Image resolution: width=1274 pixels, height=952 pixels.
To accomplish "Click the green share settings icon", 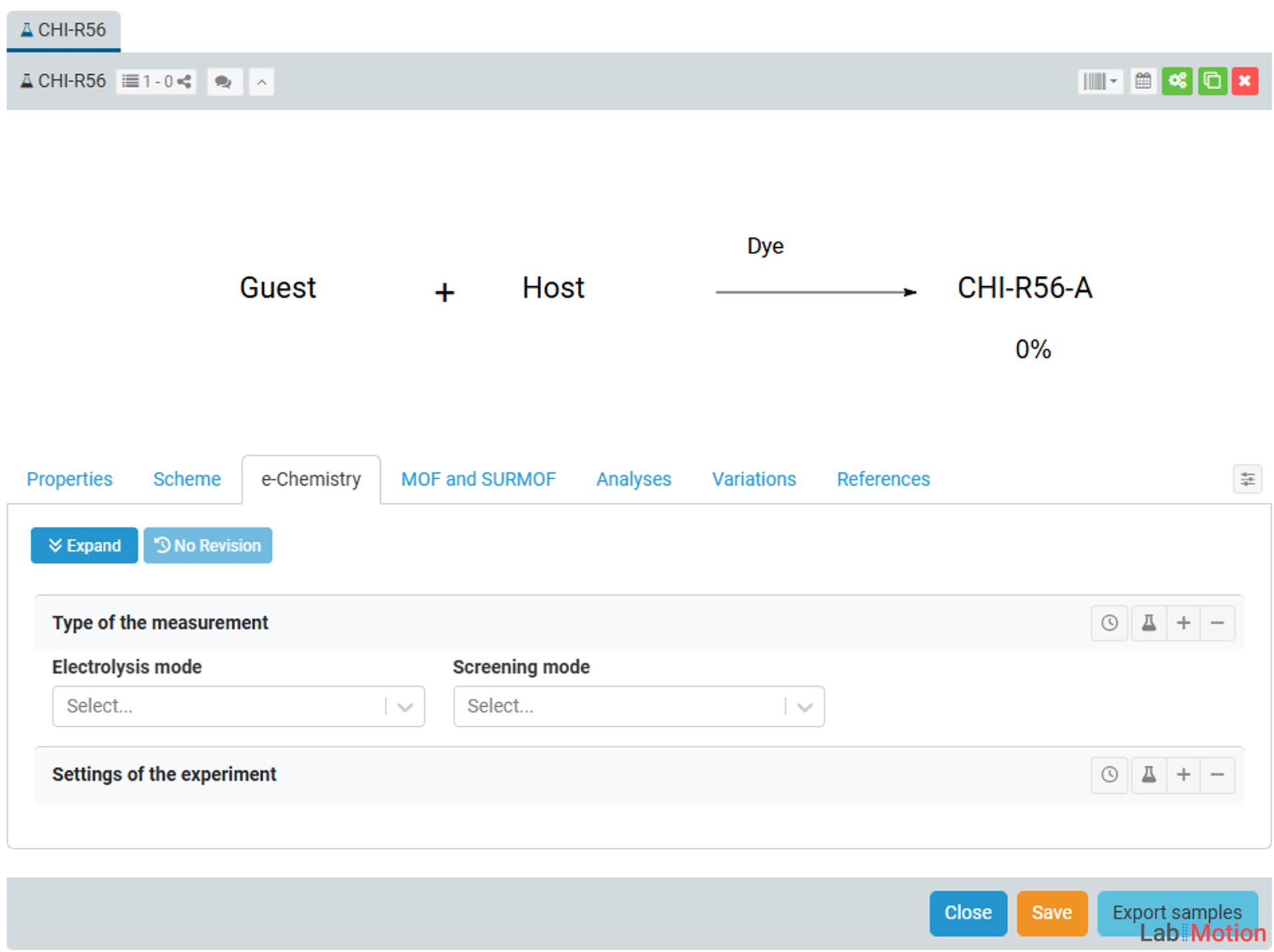I will pyautogui.click(x=1176, y=82).
